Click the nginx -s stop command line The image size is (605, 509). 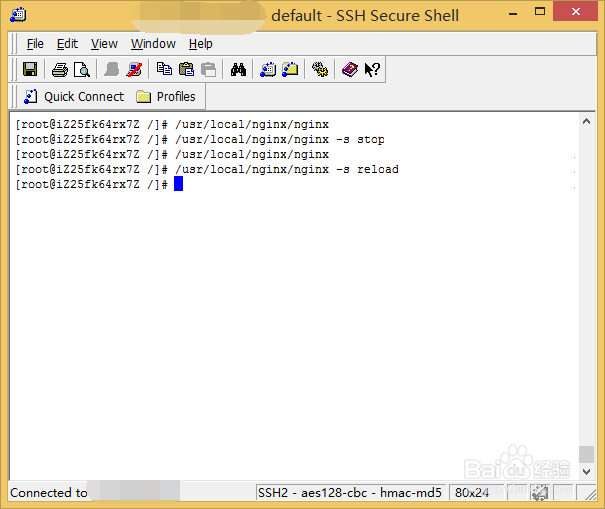[200, 139]
